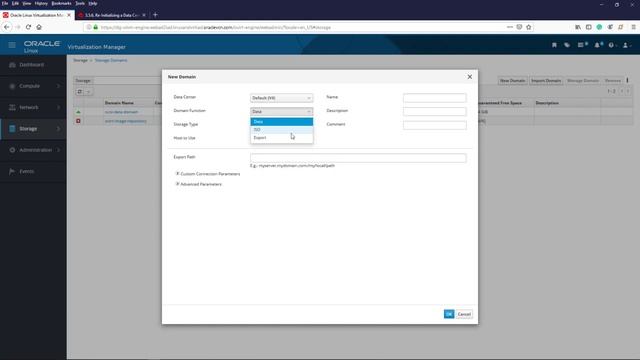The height and width of the screenshot is (360, 640).
Task: Expand the Administration sidebar menu
Action: [33, 150]
